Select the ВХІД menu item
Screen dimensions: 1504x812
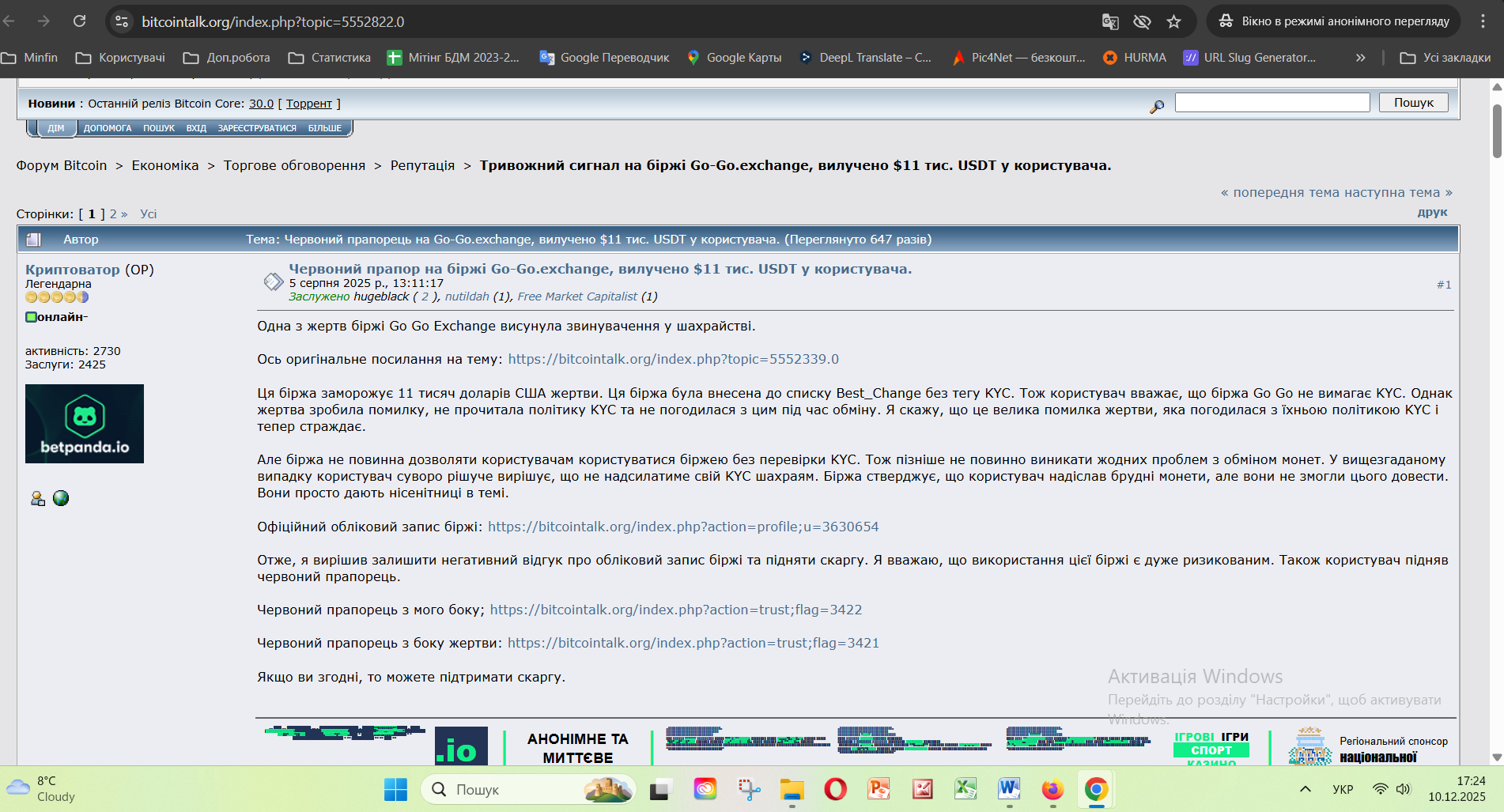196,128
